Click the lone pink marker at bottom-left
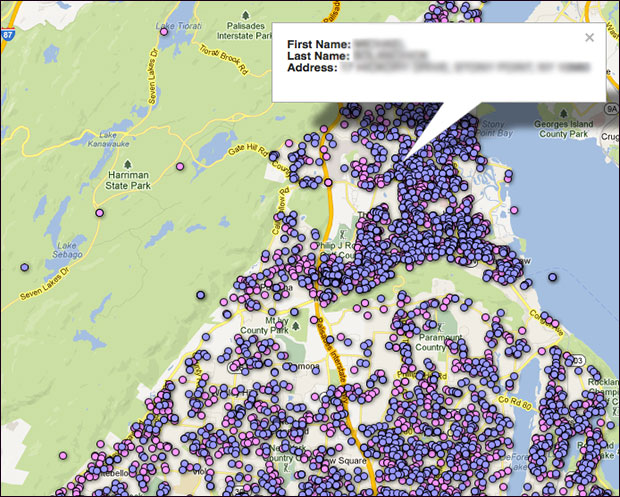This screenshot has height=497, width=620. (63, 455)
